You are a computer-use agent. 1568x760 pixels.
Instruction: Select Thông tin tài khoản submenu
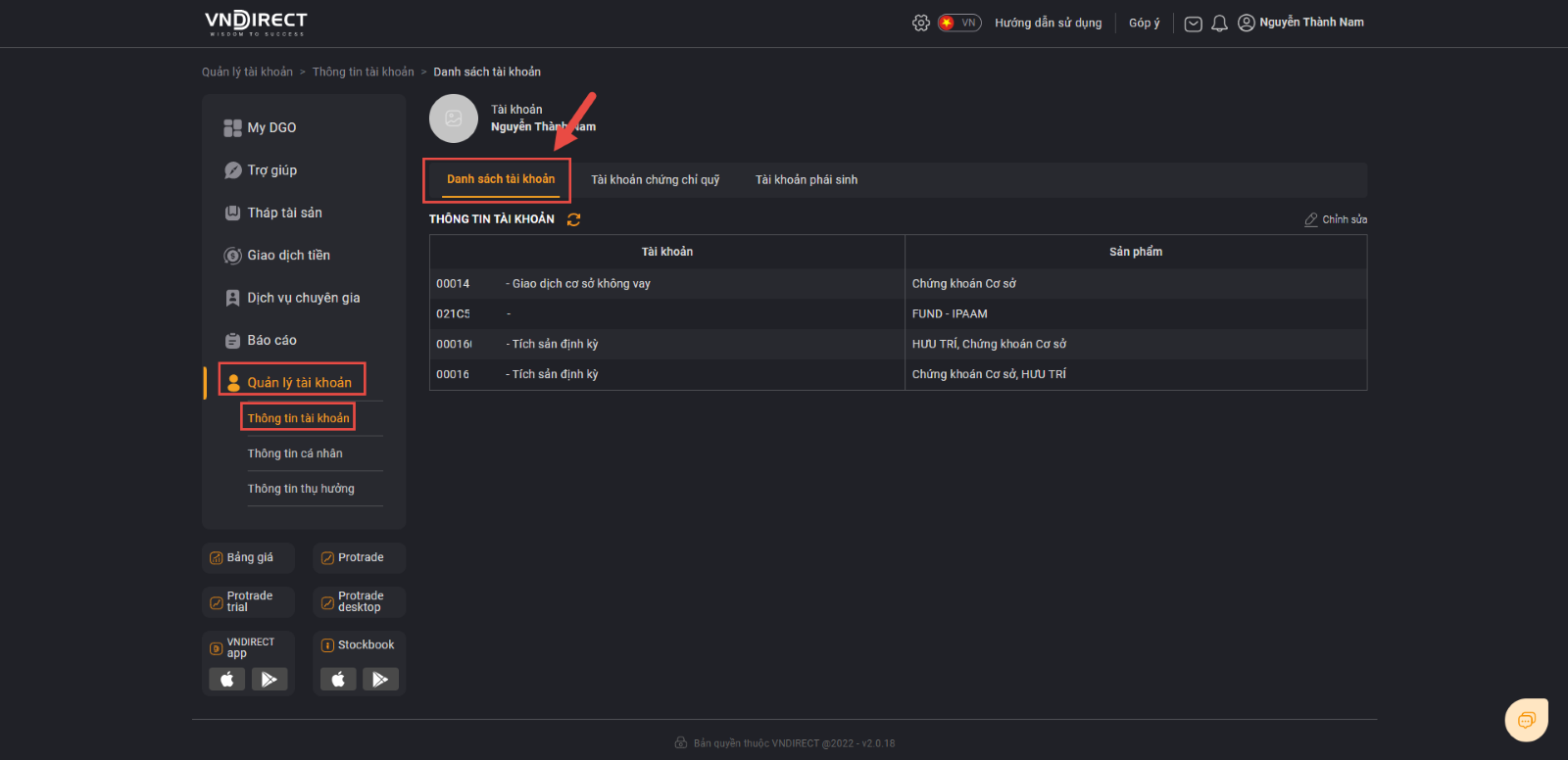tap(298, 418)
